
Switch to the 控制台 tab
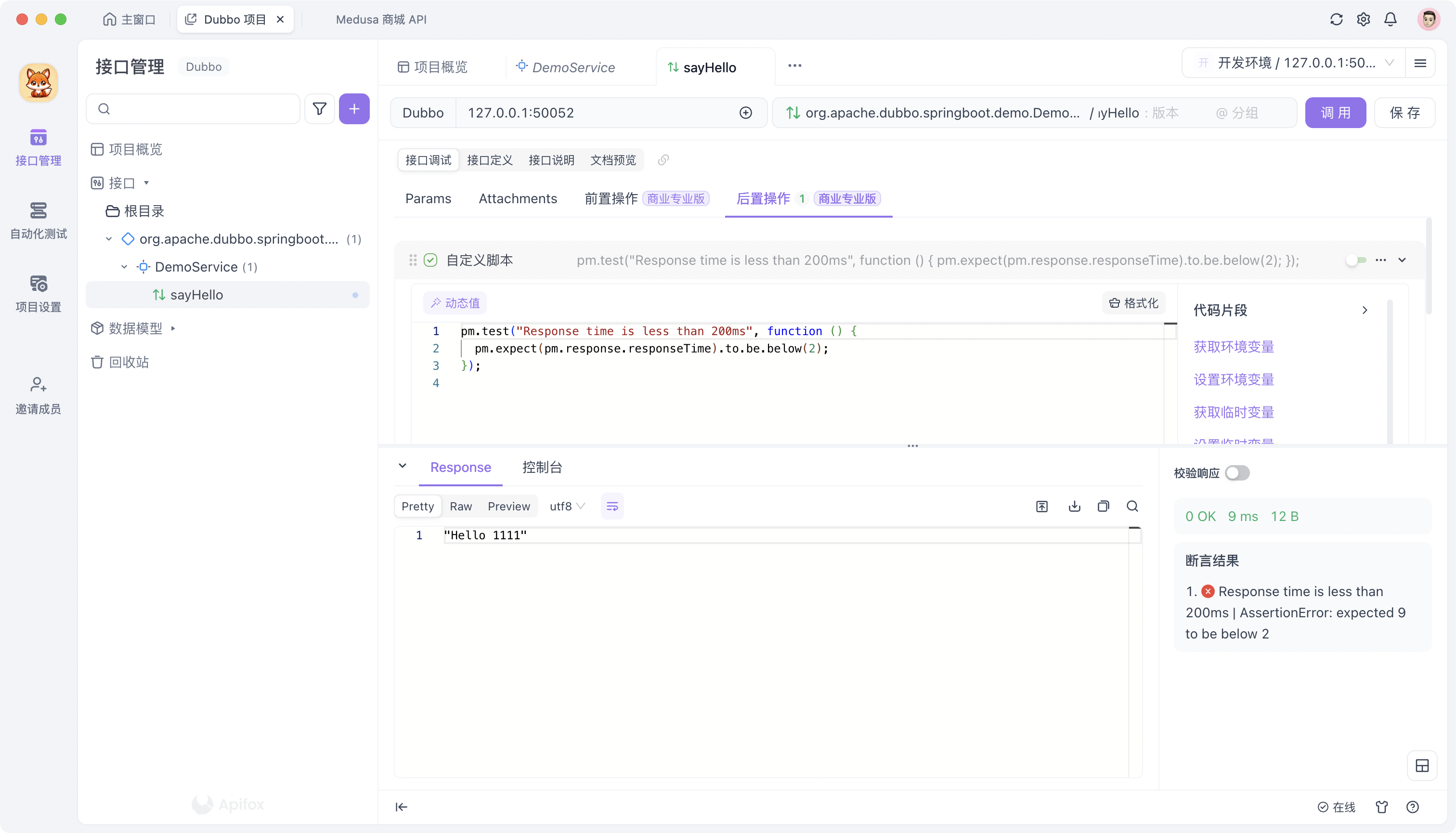[x=542, y=468]
